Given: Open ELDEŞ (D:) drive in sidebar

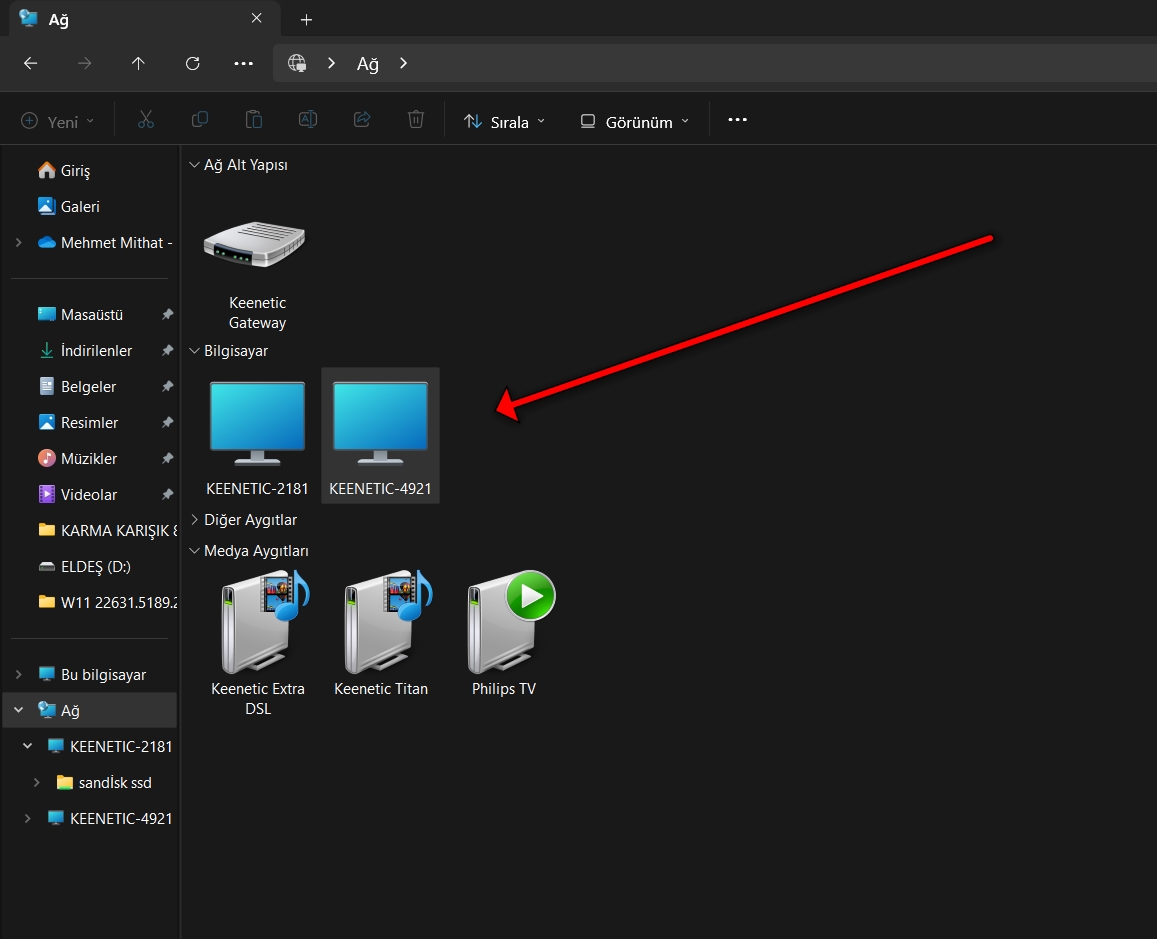Looking at the screenshot, I should (x=84, y=566).
